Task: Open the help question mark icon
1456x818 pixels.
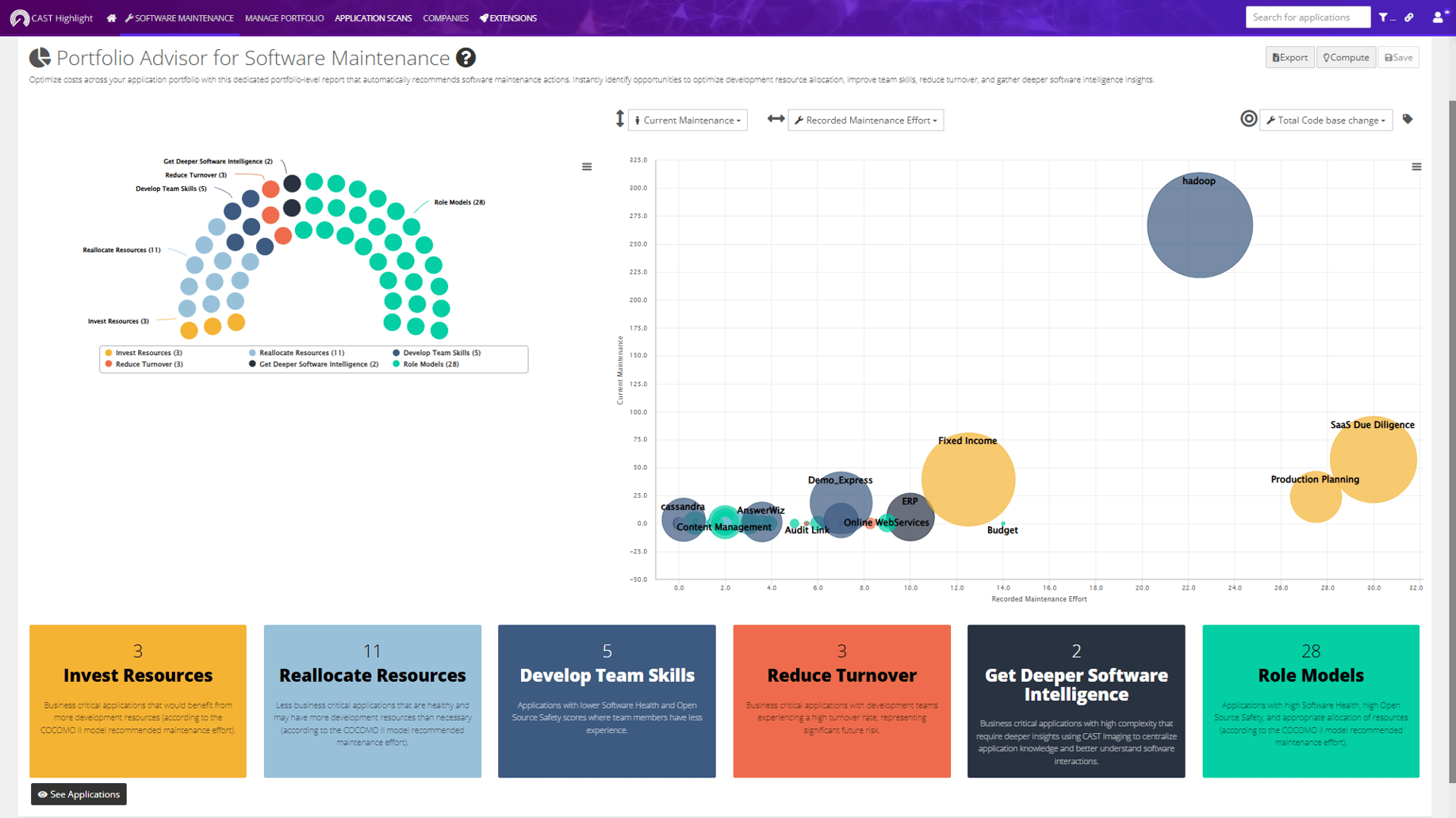Action: pos(466,58)
